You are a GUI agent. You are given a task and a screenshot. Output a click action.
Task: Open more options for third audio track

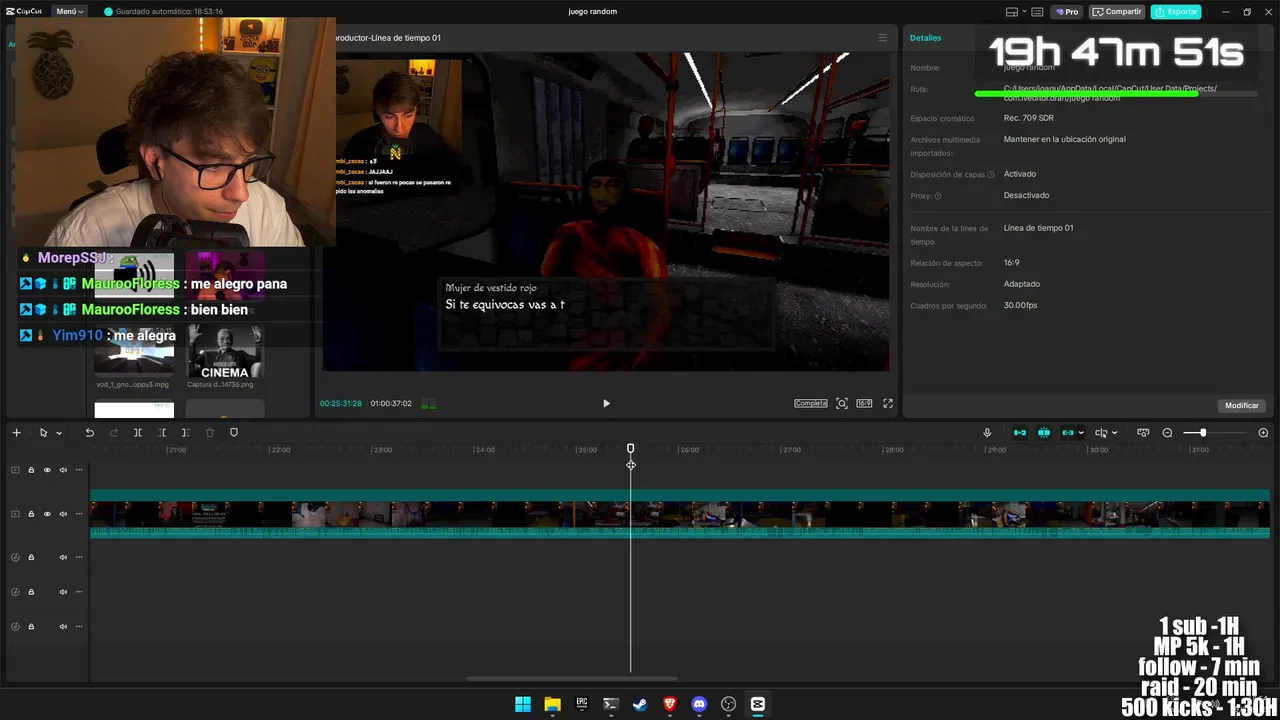tap(79, 627)
